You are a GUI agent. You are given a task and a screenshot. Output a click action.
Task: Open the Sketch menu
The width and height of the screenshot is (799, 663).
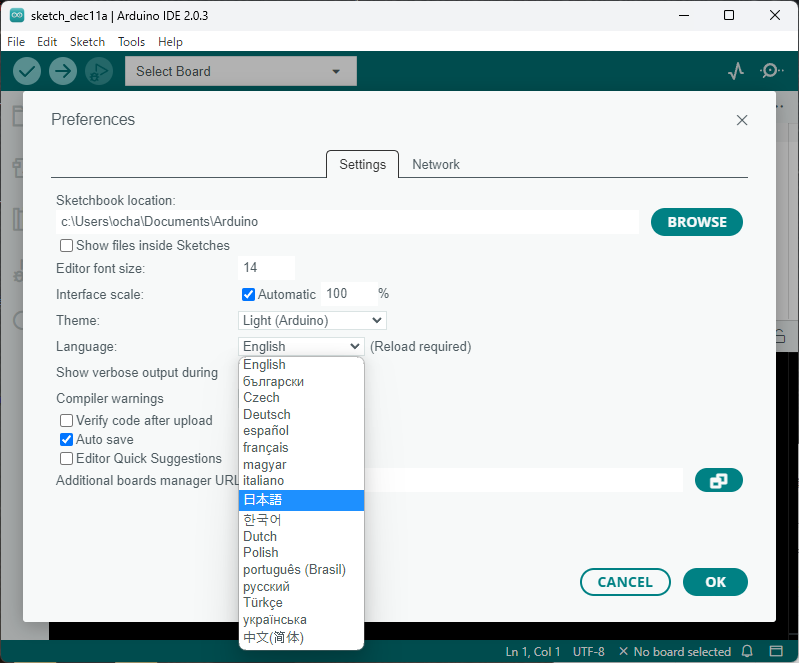tap(87, 42)
